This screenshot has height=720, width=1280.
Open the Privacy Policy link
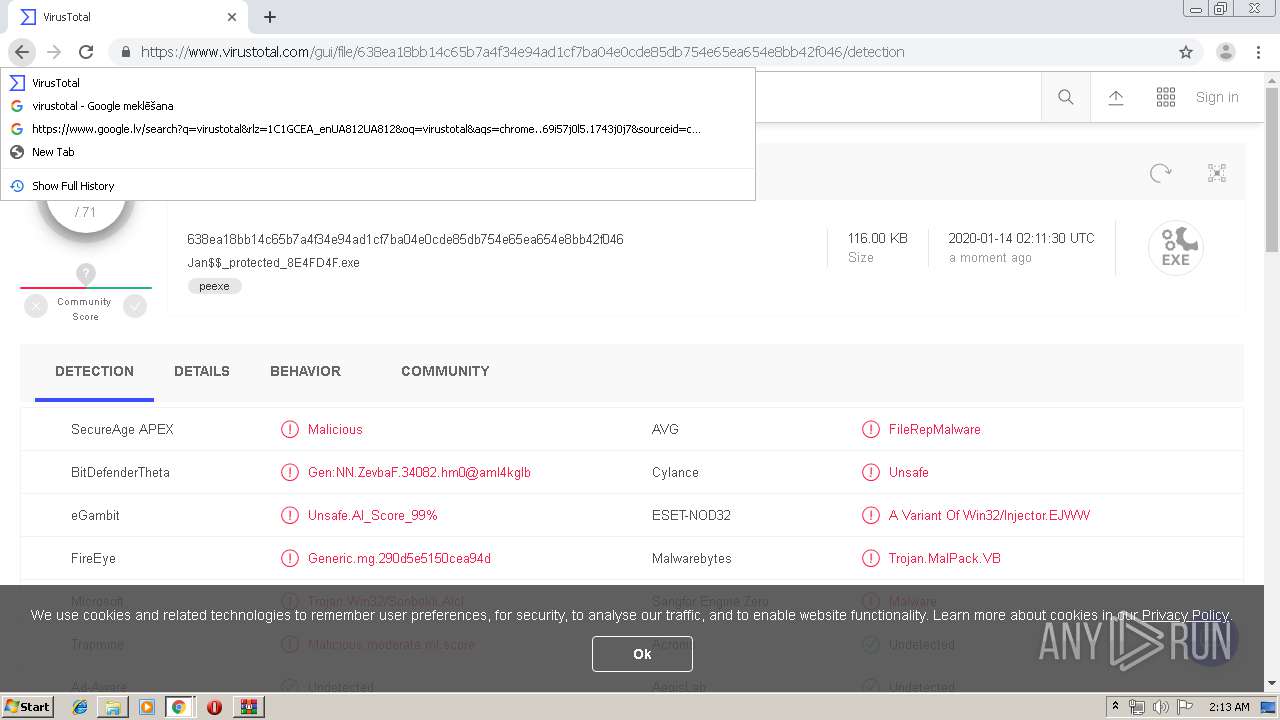point(1185,615)
